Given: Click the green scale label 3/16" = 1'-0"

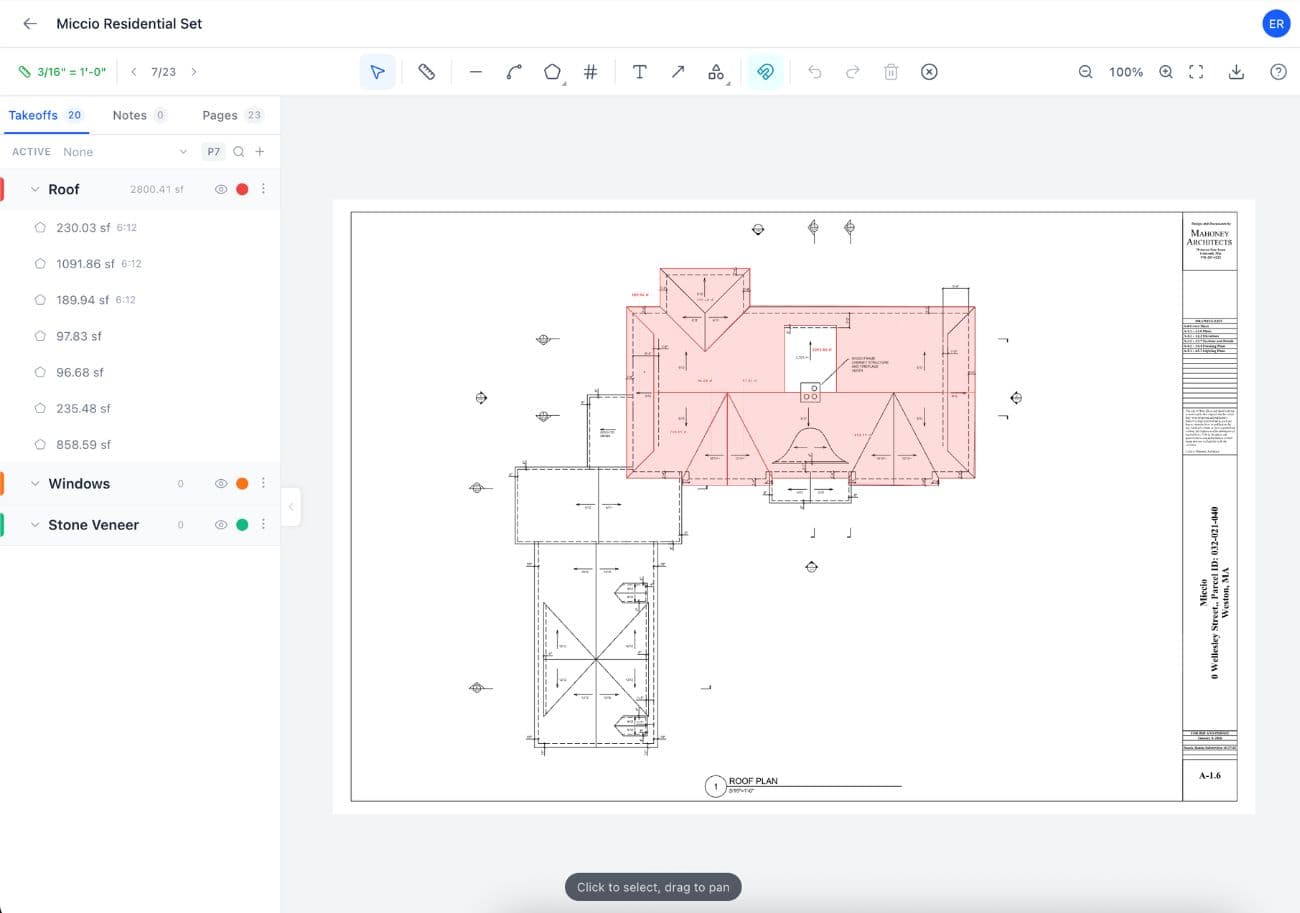Looking at the screenshot, I should click(x=61, y=71).
